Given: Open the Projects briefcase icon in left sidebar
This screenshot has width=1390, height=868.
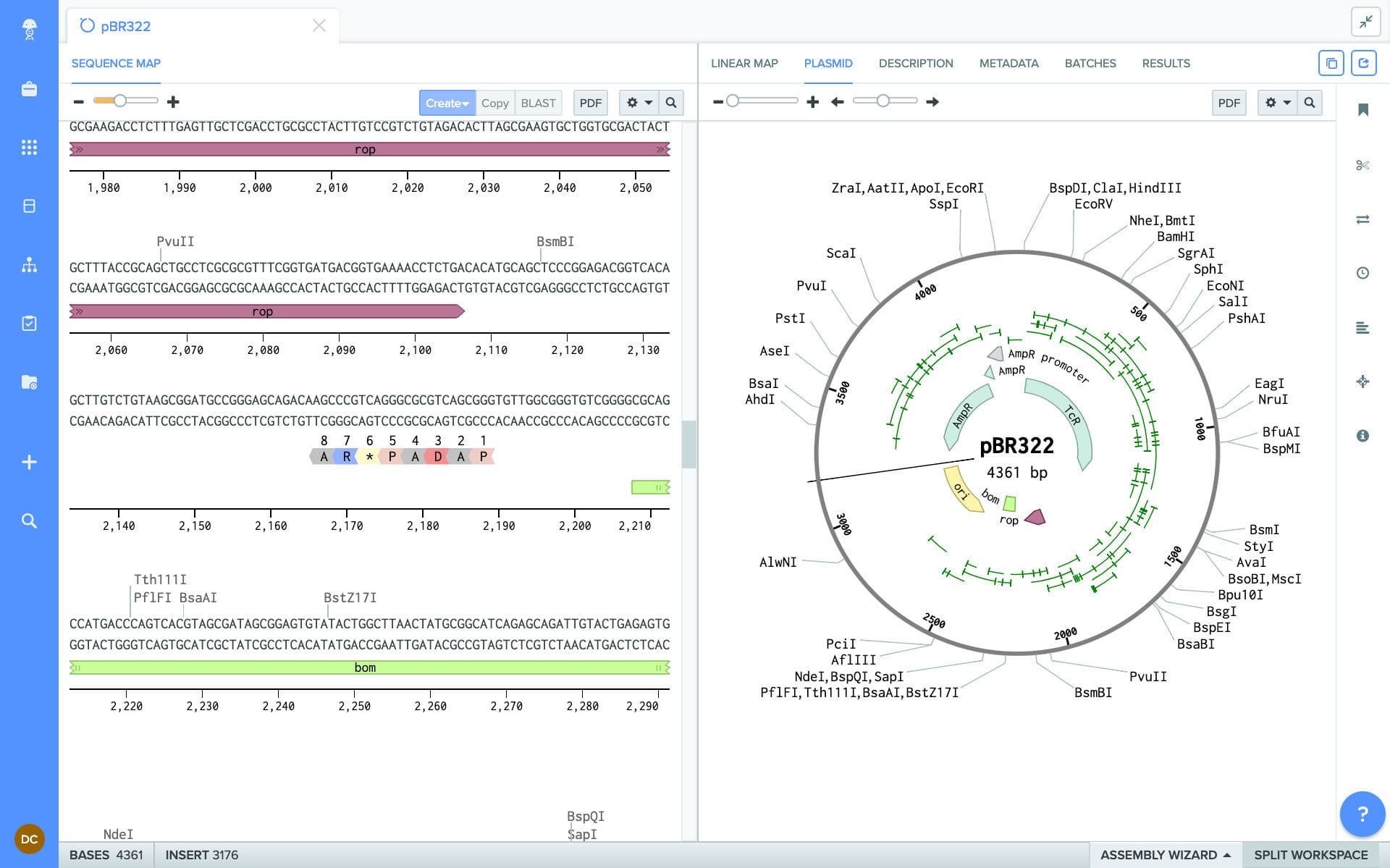Looking at the screenshot, I should tap(29, 89).
